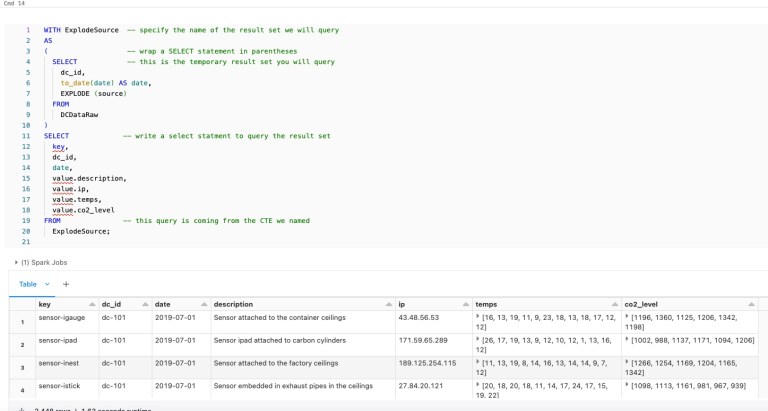
Task: Sort by the key column arrow
Action: [x=92, y=305]
